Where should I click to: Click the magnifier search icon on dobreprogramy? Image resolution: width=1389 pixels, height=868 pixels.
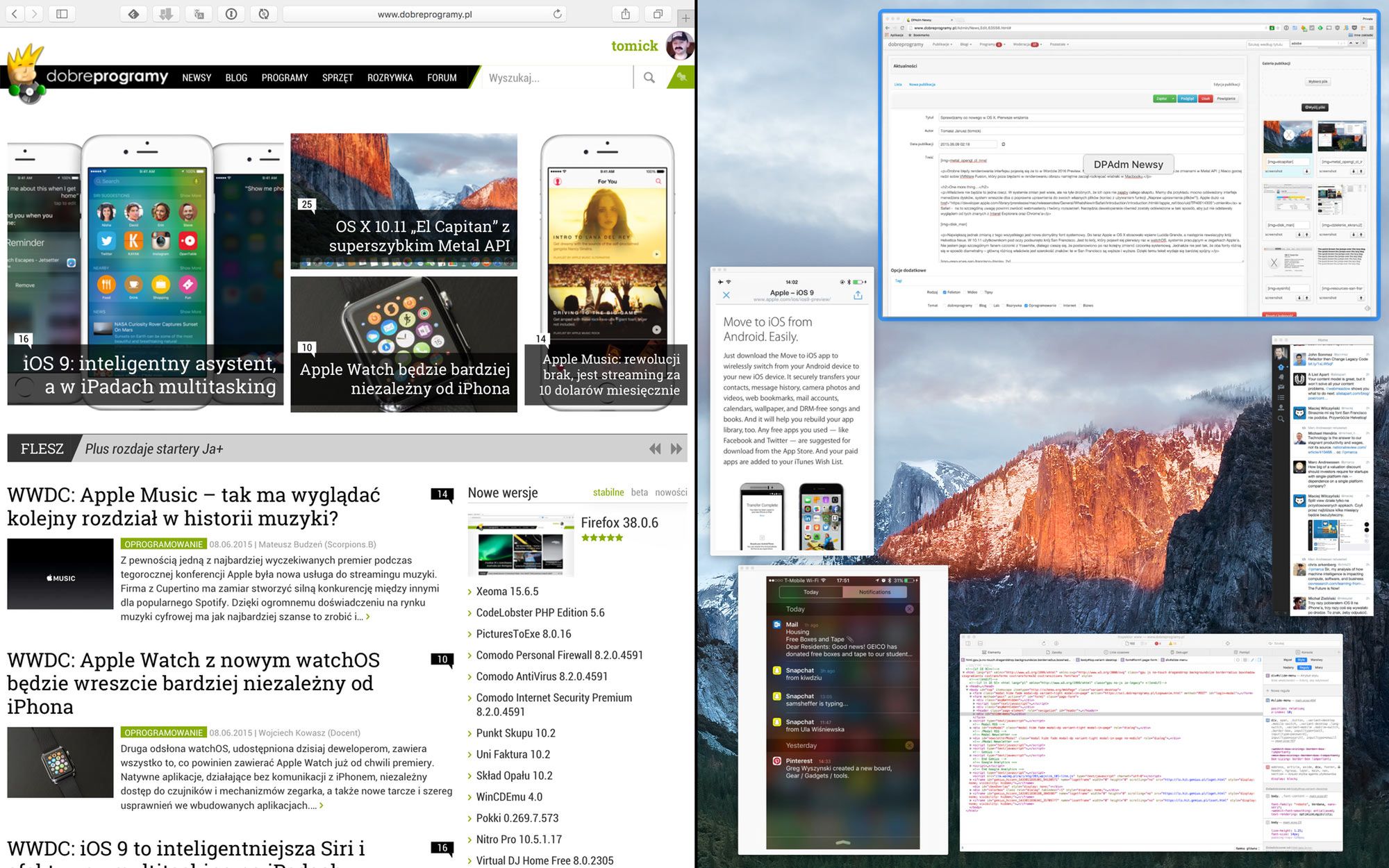(x=649, y=78)
